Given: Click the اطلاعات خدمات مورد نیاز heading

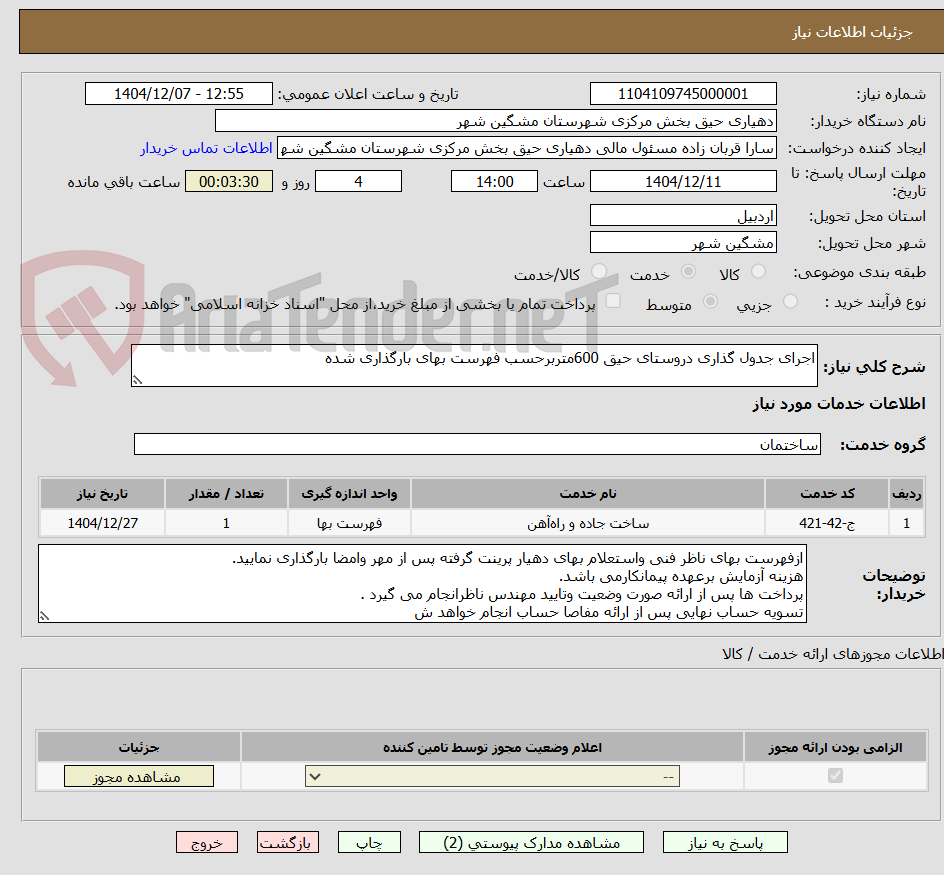Looking at the screenshot, I should point(839,403).
